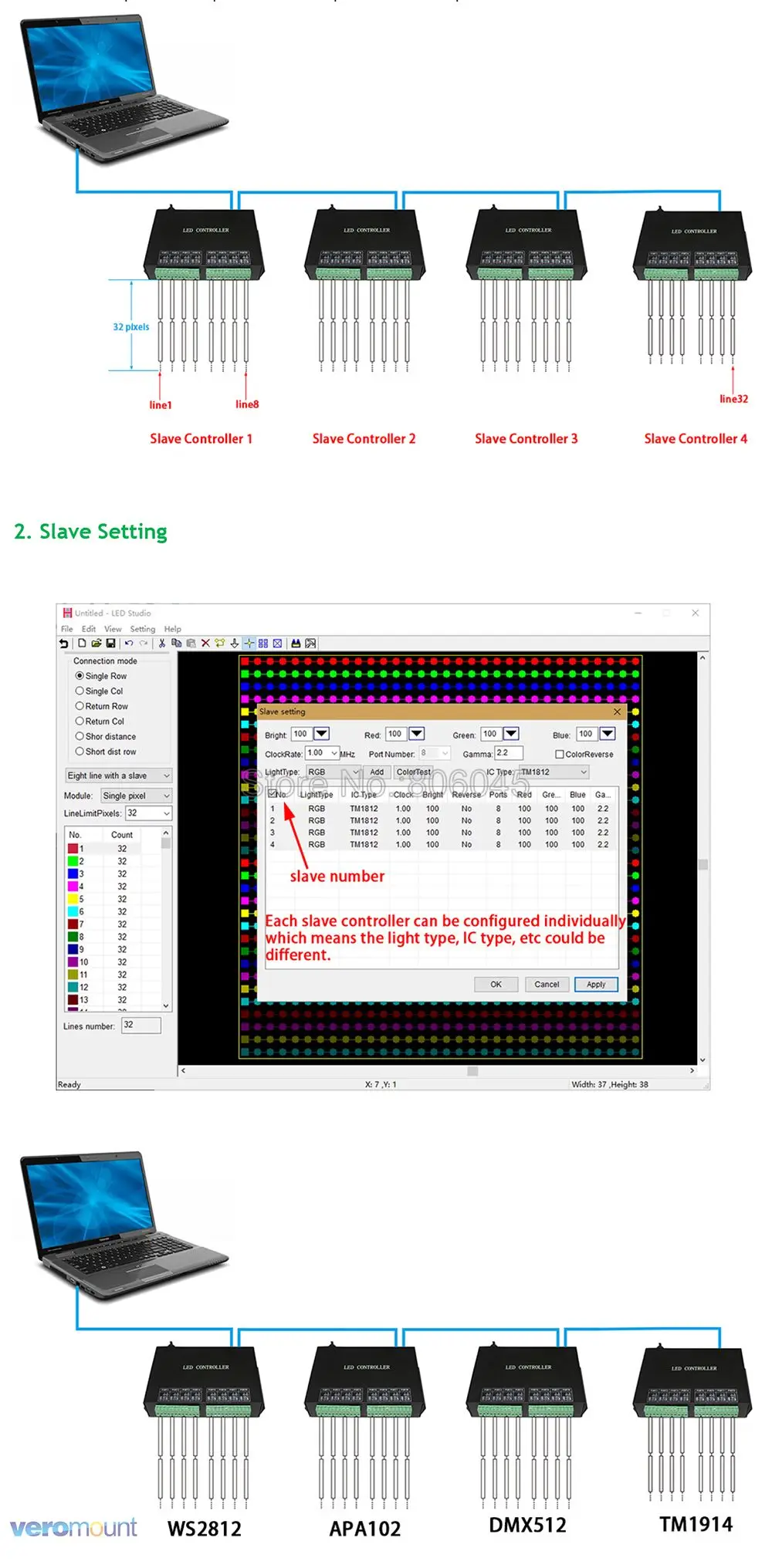Select Short dist row connection mode
This screenshot has width=772, height=1568.
(x=106, y=752)
